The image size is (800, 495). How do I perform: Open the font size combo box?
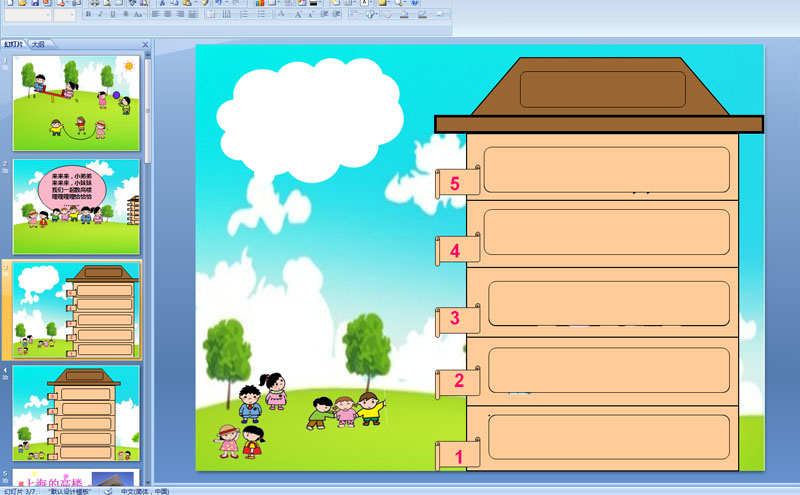(x=64, y=15)
